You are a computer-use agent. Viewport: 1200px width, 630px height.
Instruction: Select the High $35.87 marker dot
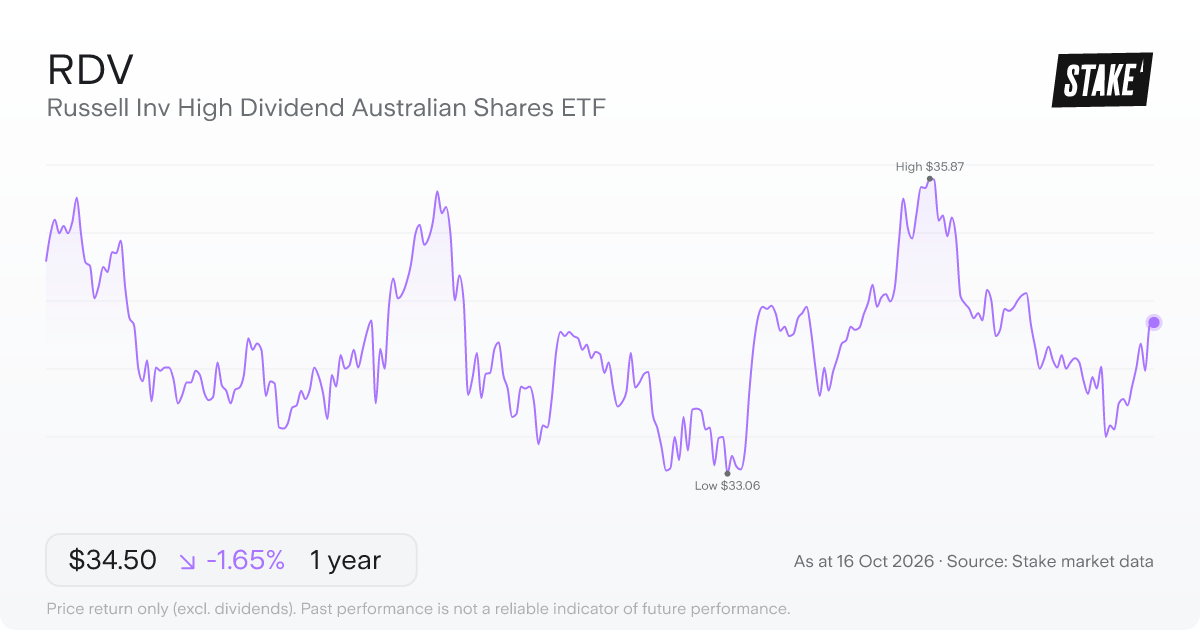click(930, 179)
